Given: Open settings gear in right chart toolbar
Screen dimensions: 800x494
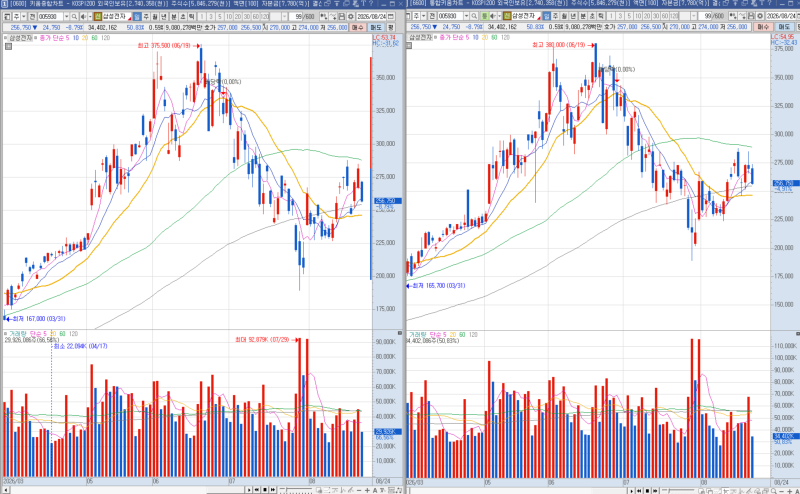Looking at the screenshot, I should pos(760,16).
